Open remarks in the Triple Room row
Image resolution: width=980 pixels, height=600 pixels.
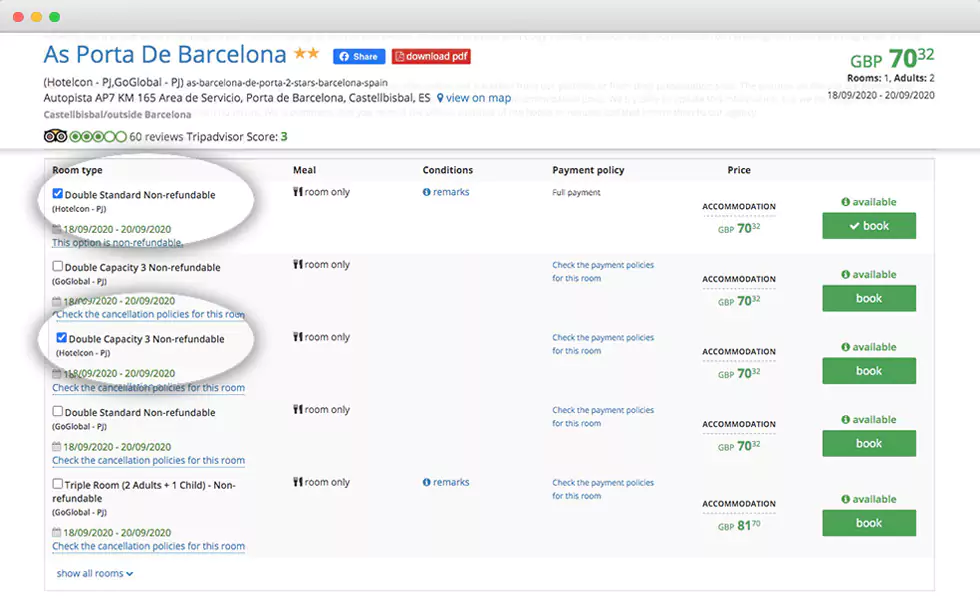(x=451, y=482)
